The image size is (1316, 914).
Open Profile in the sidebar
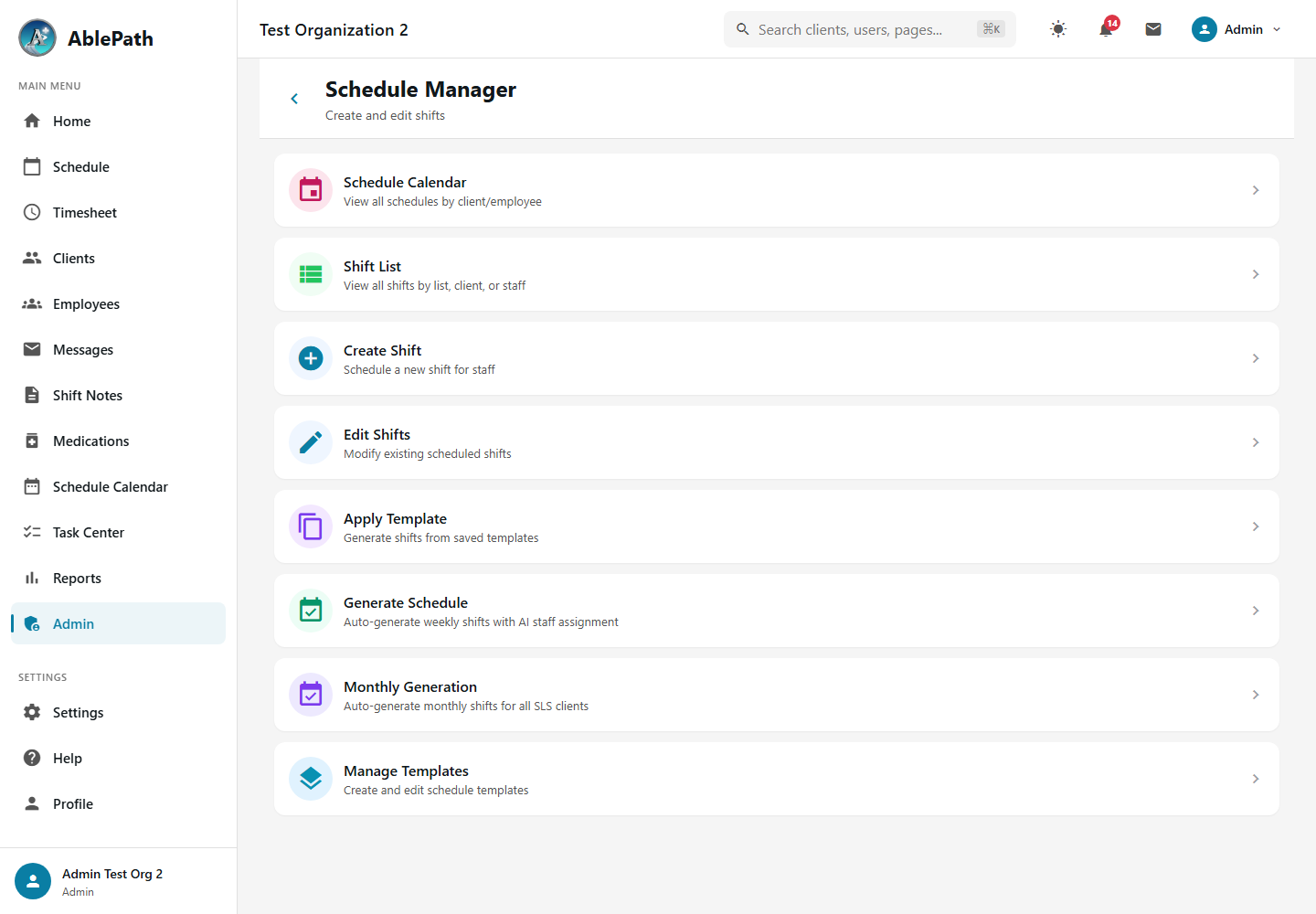pos(118,803)
